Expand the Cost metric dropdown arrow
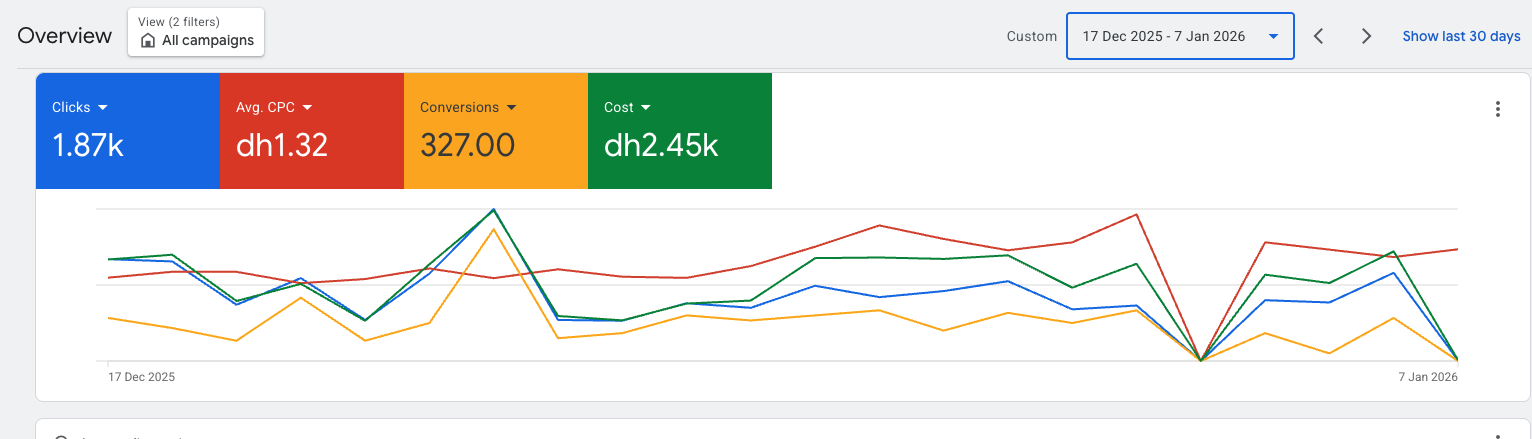The height and width of the screenshot is (439, 1532). 646,107
